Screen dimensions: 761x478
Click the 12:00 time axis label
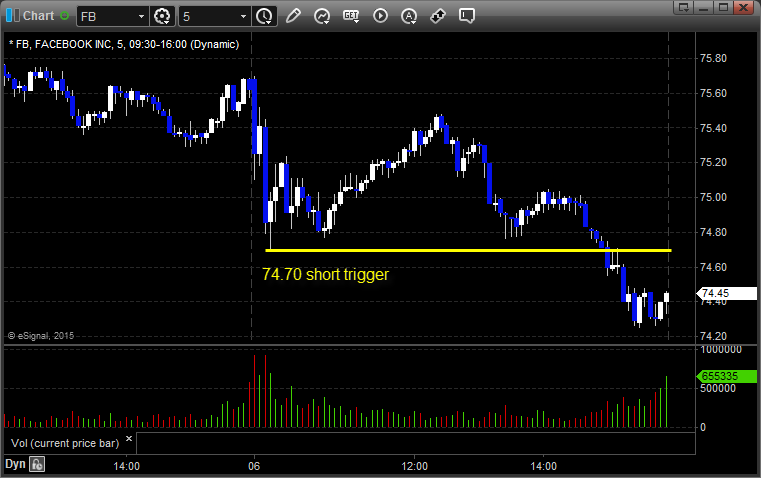[414, 466]
